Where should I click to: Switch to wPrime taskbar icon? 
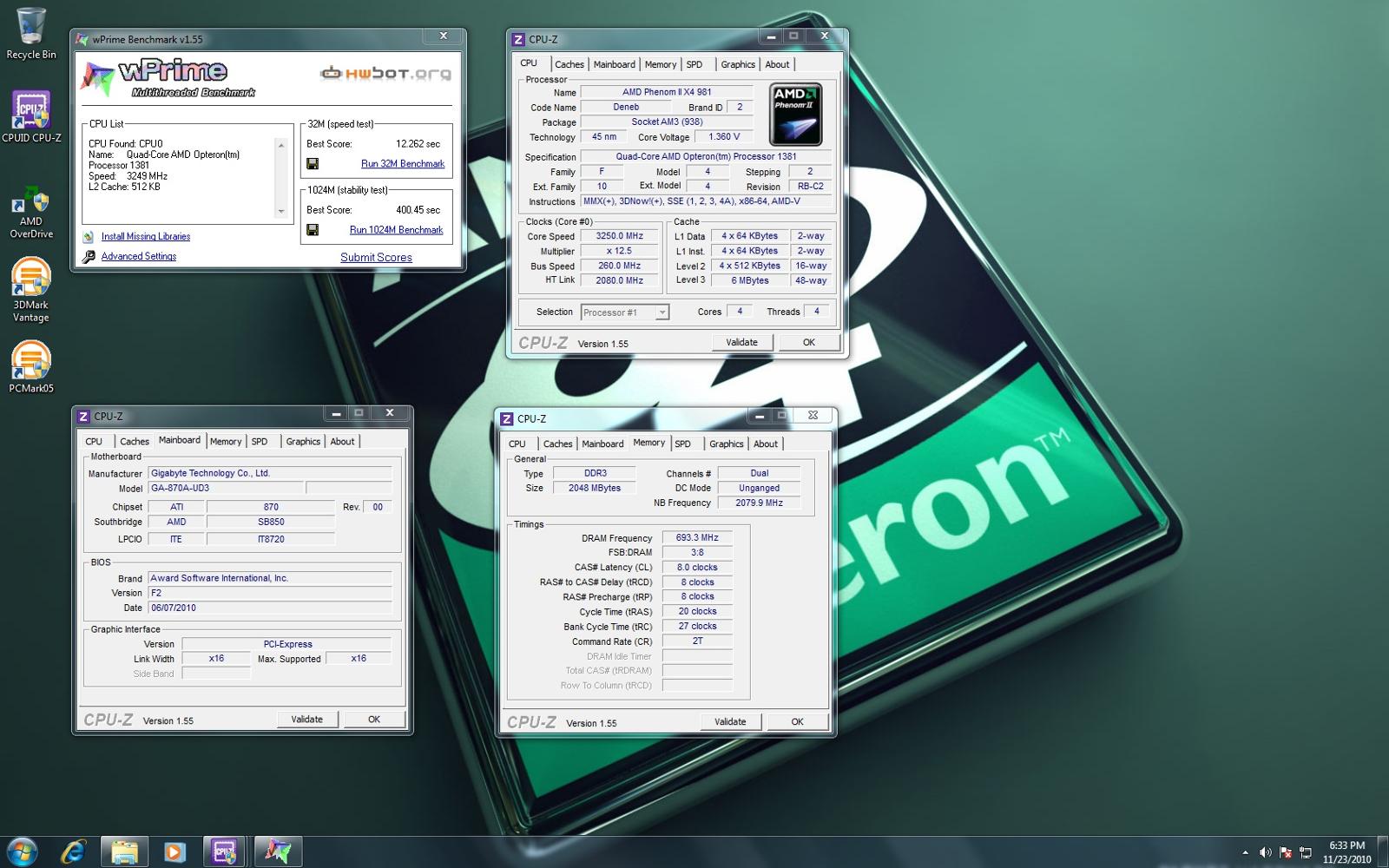[x=278, y=852]
